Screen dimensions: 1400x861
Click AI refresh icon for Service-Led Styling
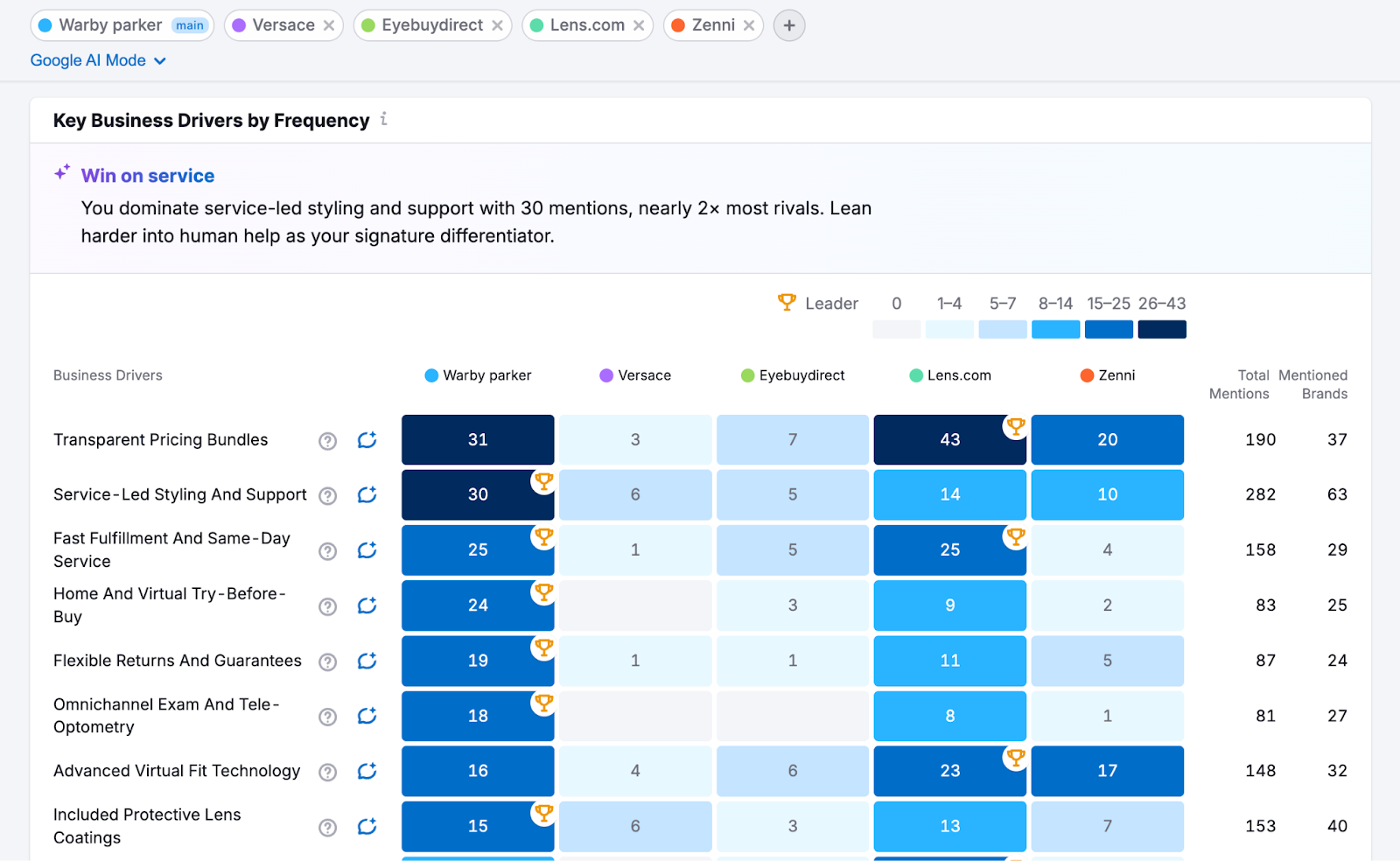[367, 495]
